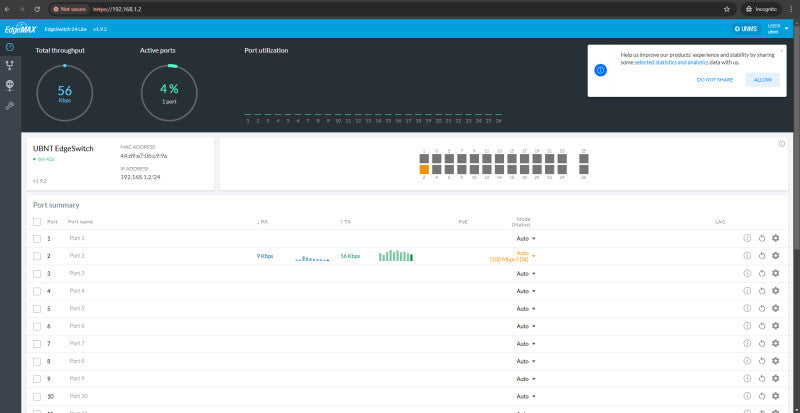Open the Auto mode dropdown for Port 5
Image resolution: width=800 pixels, height=413 pixels.
coord(526,309)
